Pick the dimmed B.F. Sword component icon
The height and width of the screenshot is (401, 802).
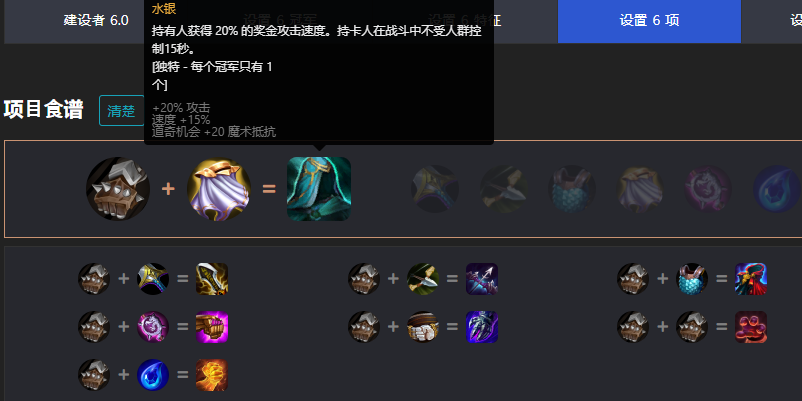click(x=435, y=189)
